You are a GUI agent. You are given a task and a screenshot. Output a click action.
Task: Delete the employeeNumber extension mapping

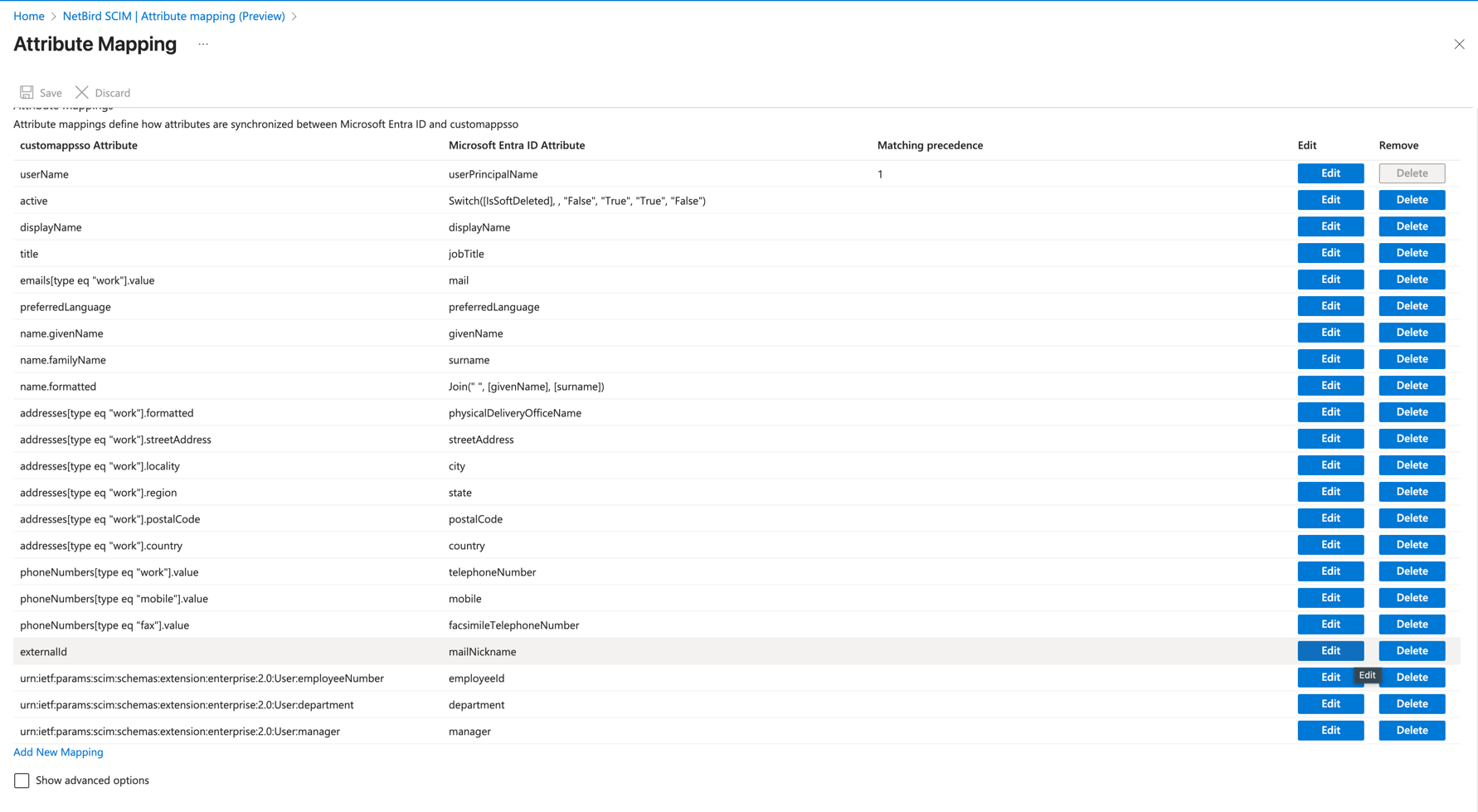point(1412,677)
